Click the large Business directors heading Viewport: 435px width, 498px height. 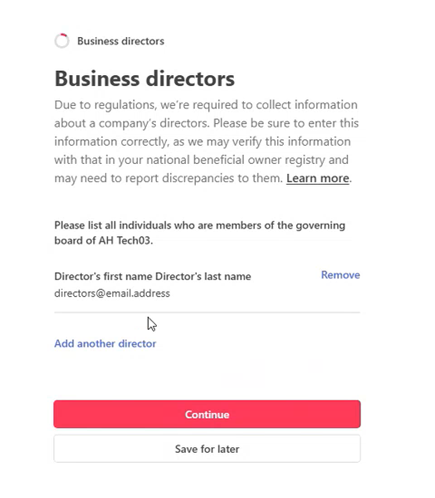pos(145,79)
